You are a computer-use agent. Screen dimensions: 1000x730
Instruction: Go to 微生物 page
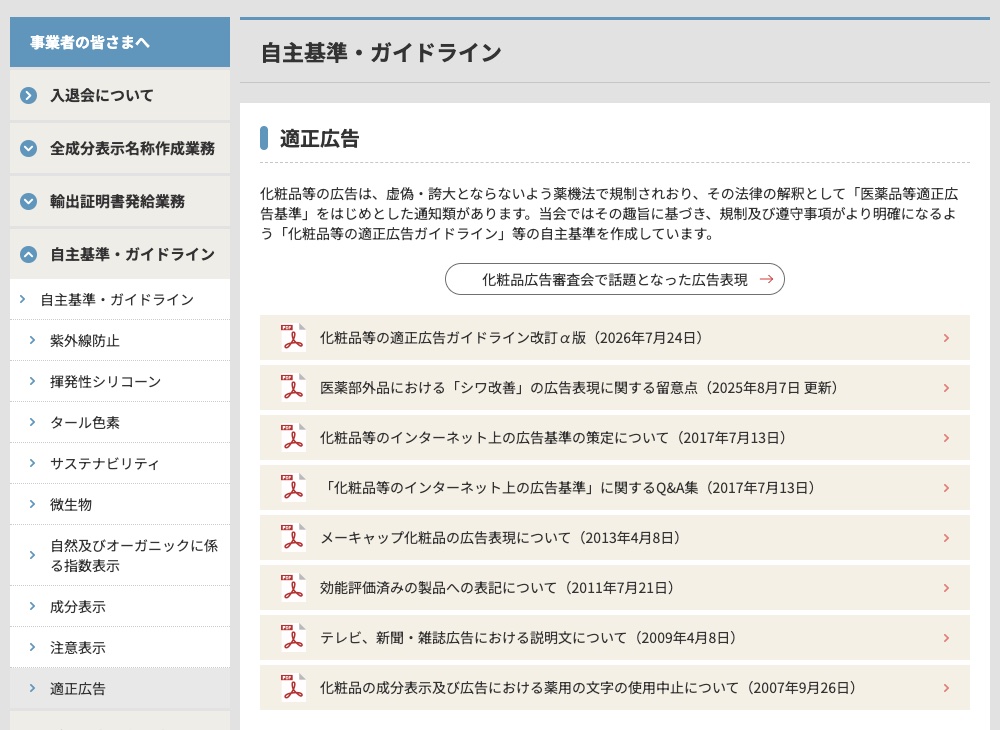pos(120,504)
